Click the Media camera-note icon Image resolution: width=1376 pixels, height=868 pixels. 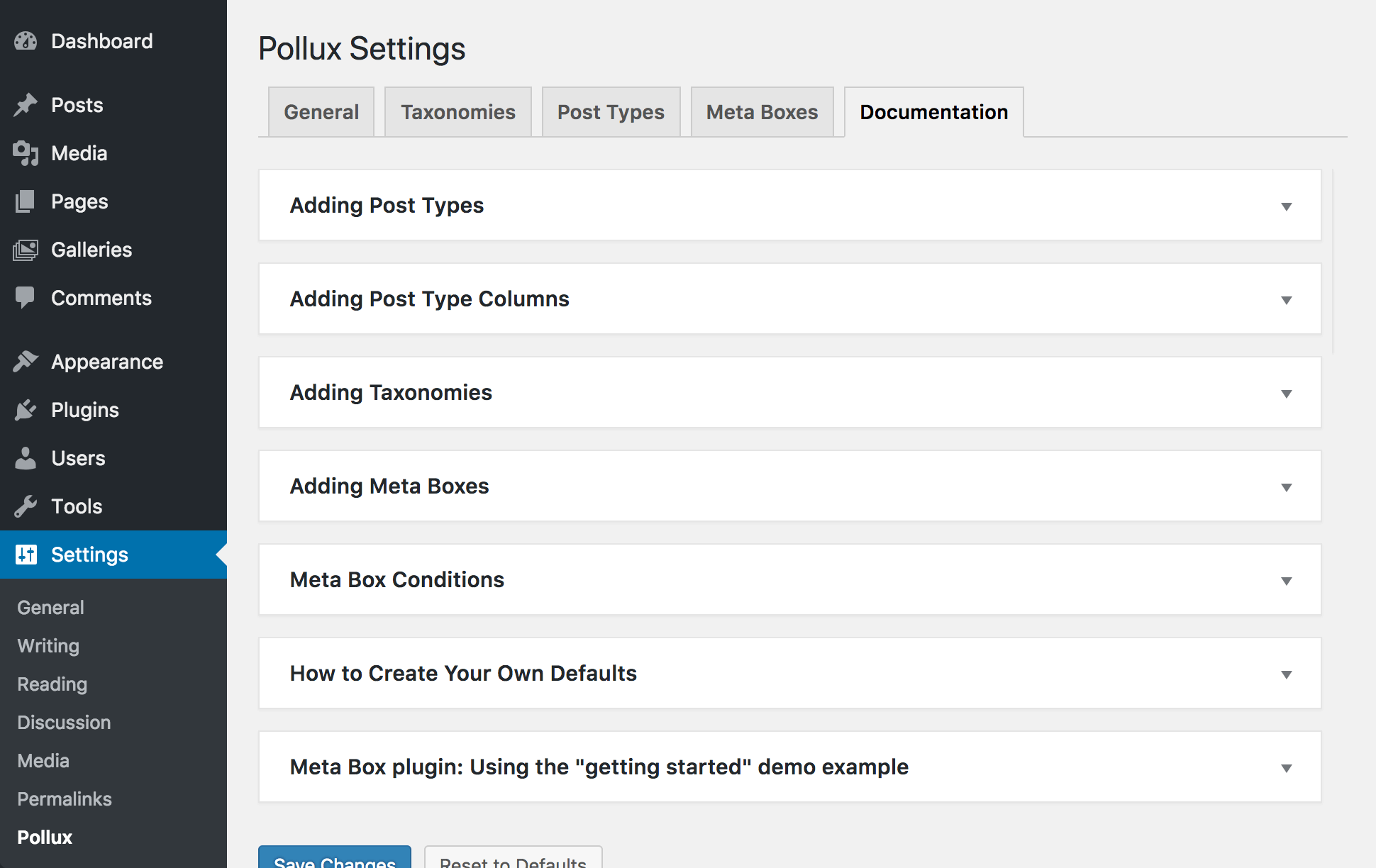(x=26, y=153)
